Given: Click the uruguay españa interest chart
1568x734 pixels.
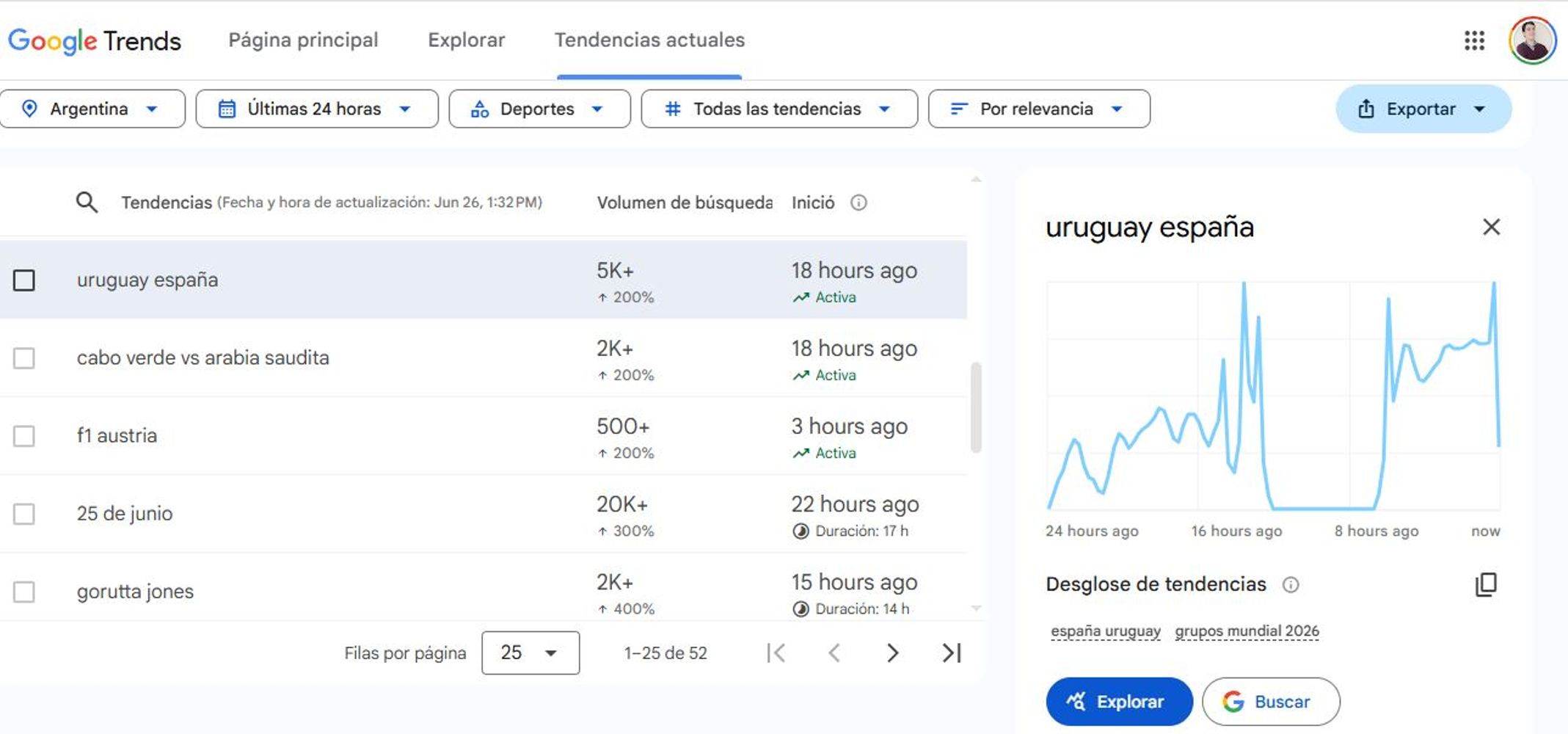Looking at the screenshot, I should [1273, 395].
